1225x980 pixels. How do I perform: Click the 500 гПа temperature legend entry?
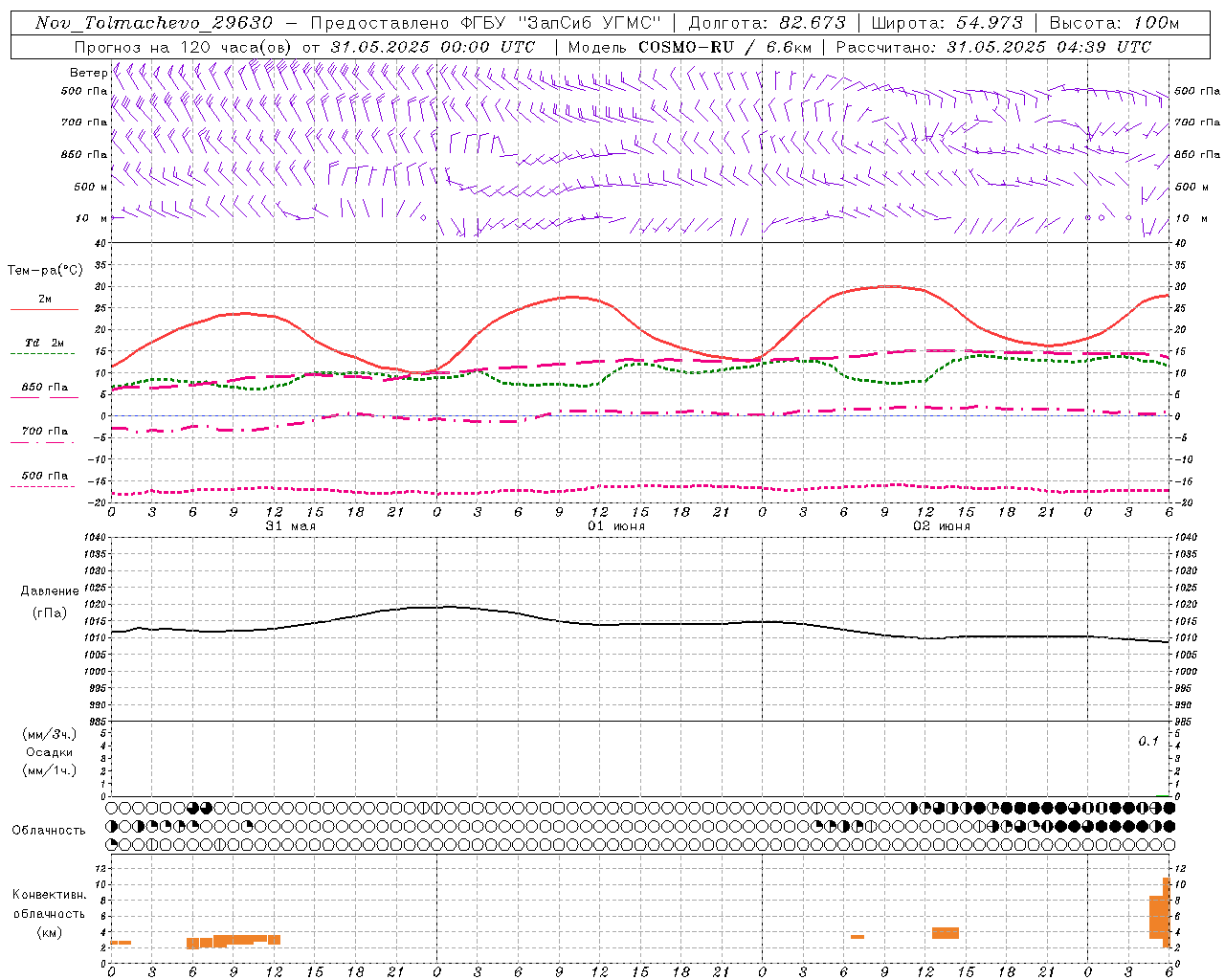45,475
